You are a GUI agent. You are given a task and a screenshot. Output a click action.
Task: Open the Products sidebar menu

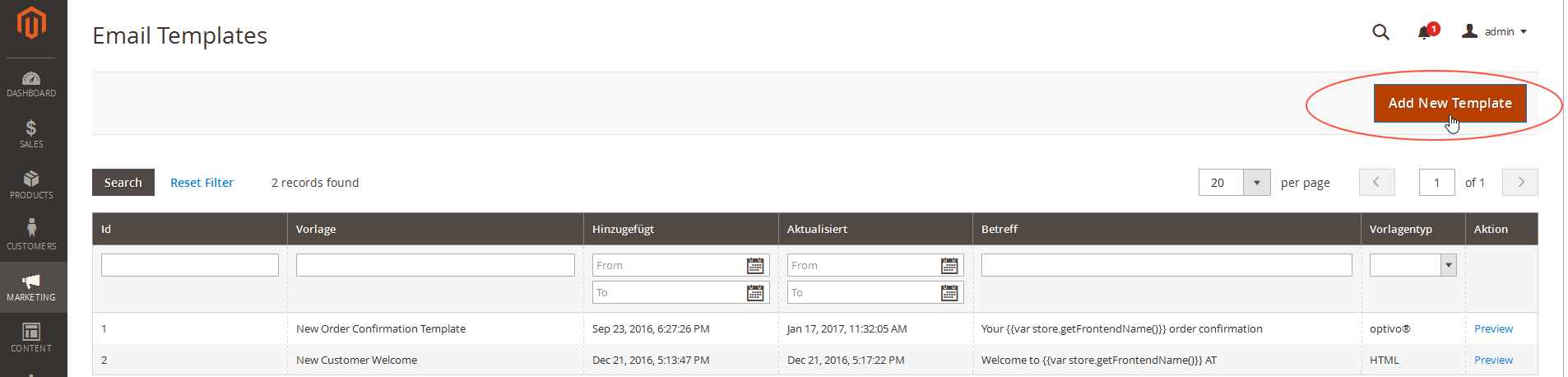click(x=31, y=185)
